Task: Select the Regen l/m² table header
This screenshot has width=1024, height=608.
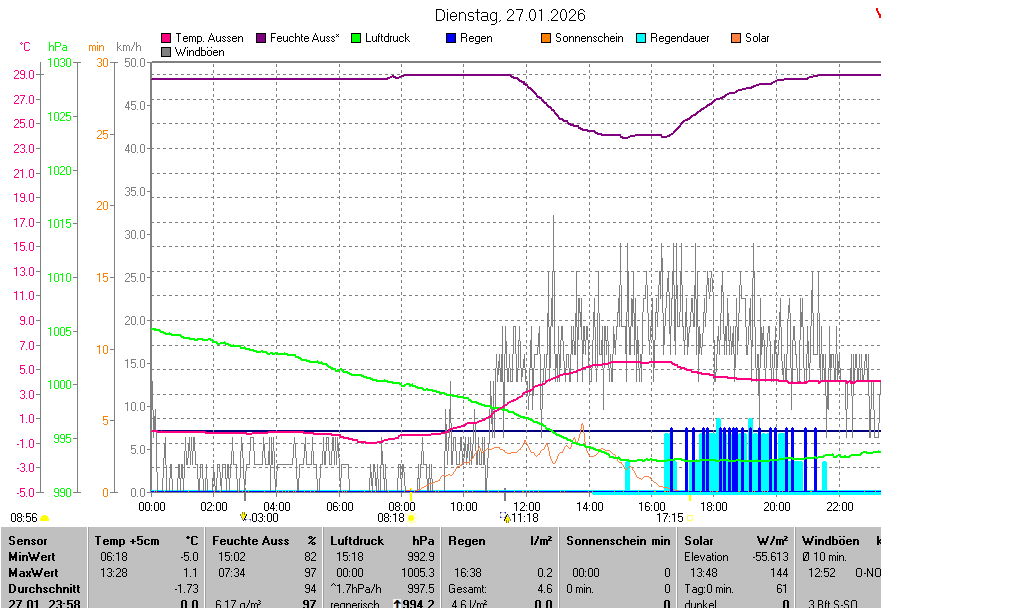Action: 500,540
